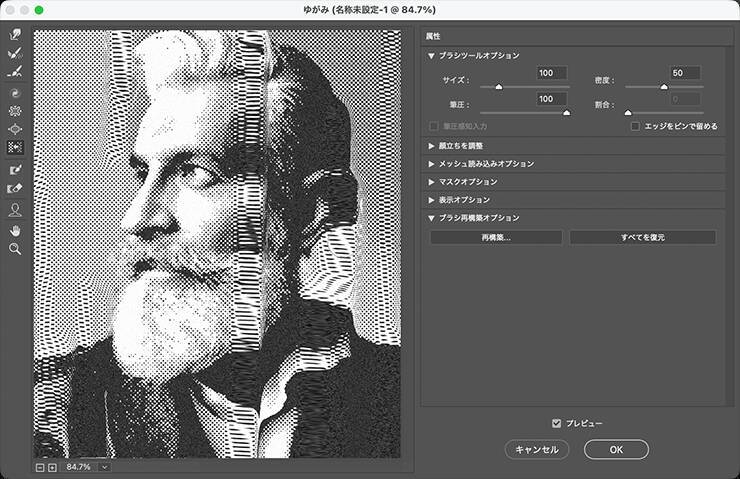Click the zoom out minus button
Viewport: 740px width, 479px height.
coord(40,467)
